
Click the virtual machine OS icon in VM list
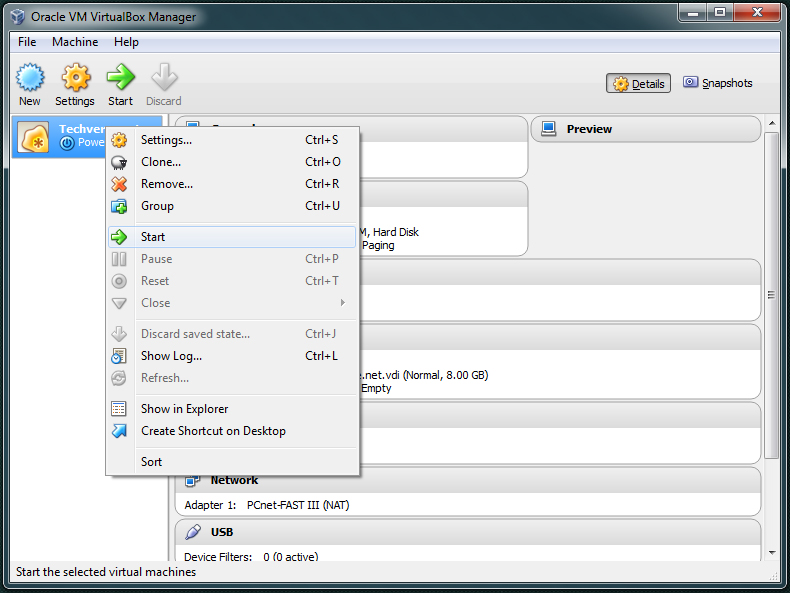click(x=33, y=137)
